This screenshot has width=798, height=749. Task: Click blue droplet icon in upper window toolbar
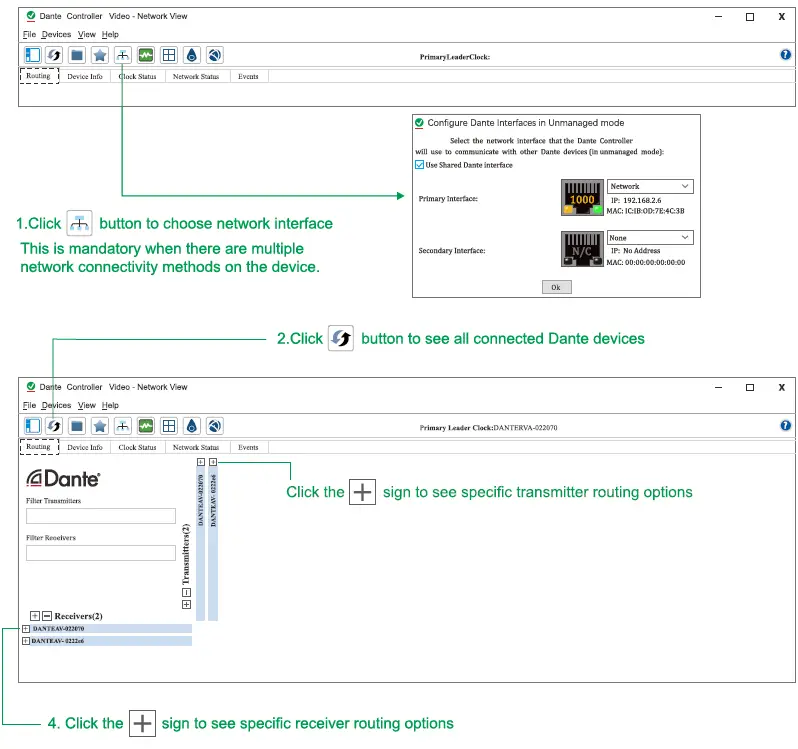point(191,55)
